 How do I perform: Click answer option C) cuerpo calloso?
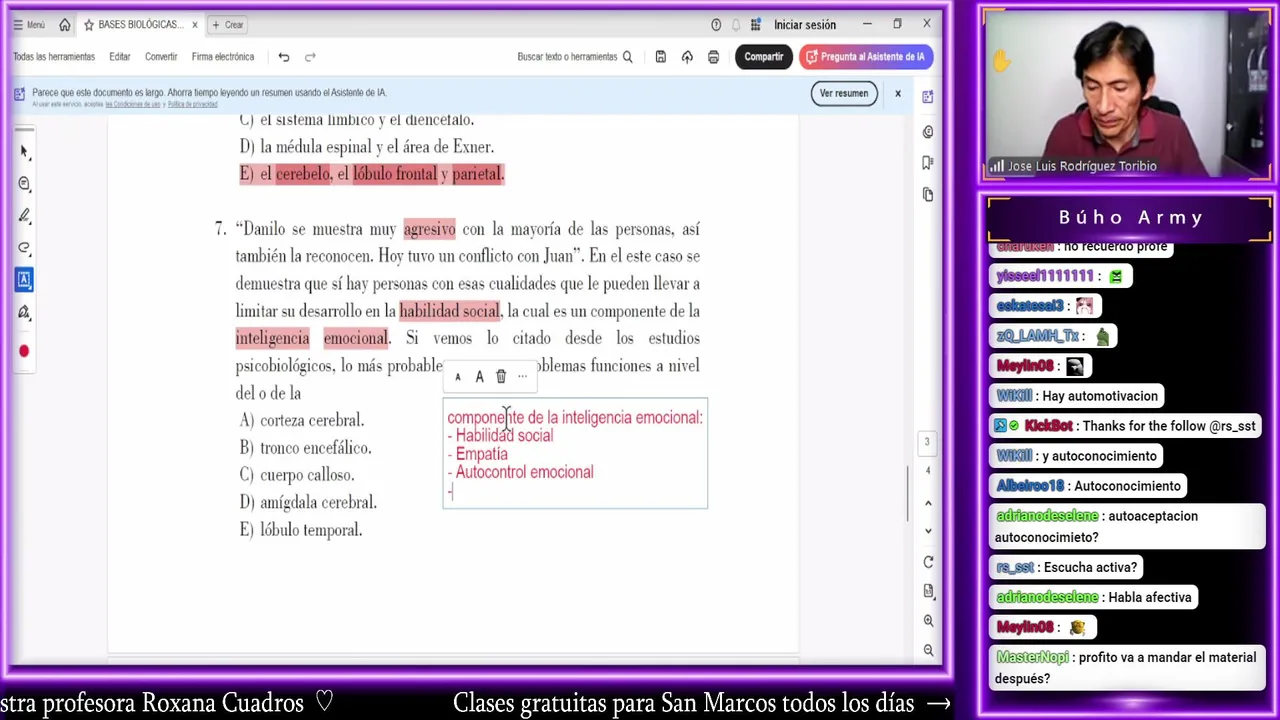tap(297, 475)
